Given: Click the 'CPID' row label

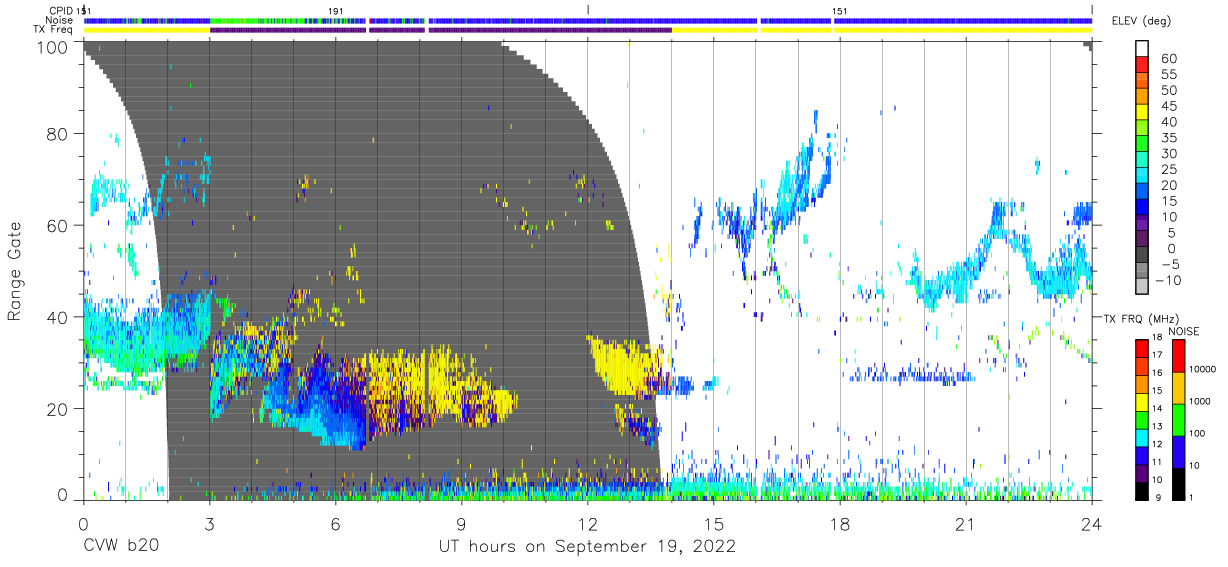Looking at the screenshot, I should pyautogui.click(x=61, y=11).
